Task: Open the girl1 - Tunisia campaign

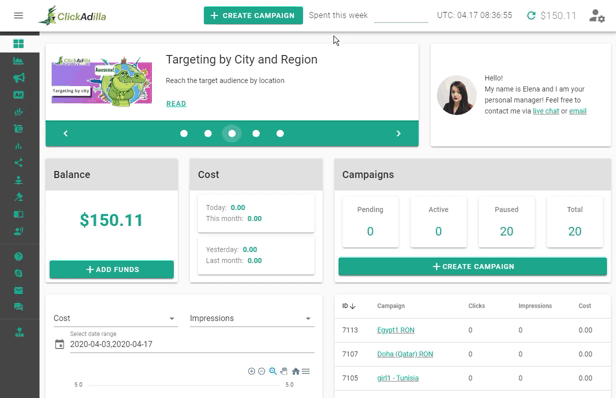Action: click(x=398, y=378)
